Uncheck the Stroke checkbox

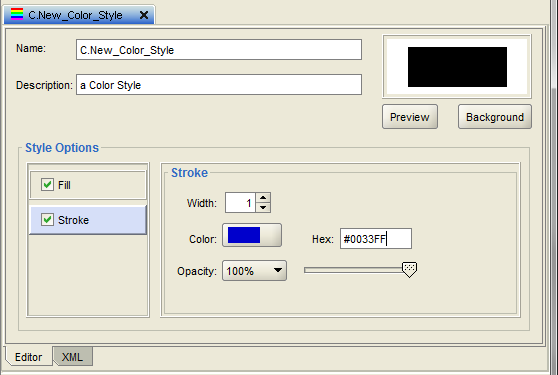click(x=47, y=220)
